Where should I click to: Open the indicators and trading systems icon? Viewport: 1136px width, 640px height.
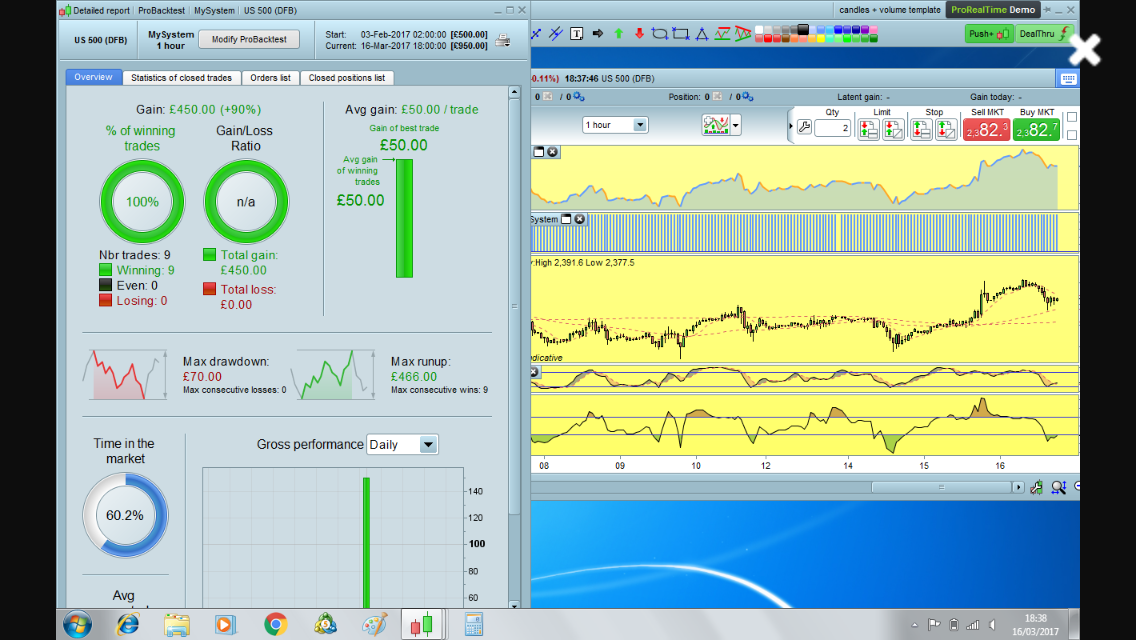point(715,125)
